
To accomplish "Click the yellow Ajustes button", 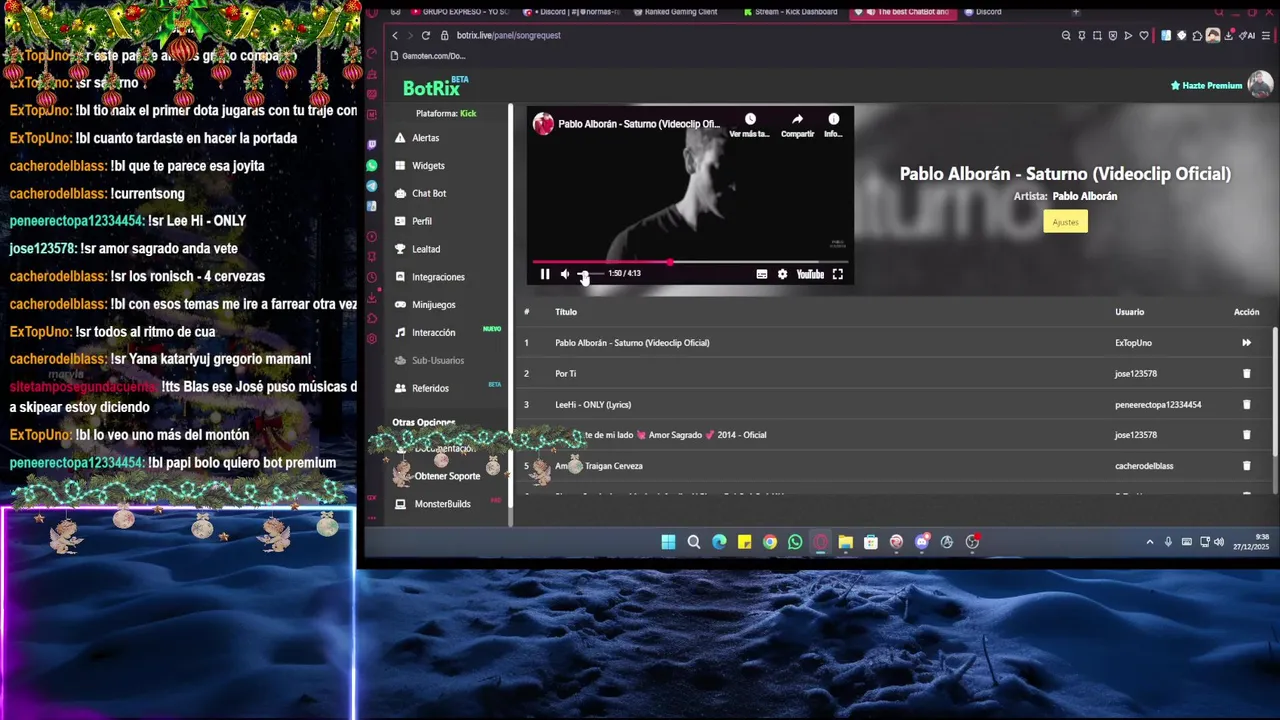I will click(1065, 222).
